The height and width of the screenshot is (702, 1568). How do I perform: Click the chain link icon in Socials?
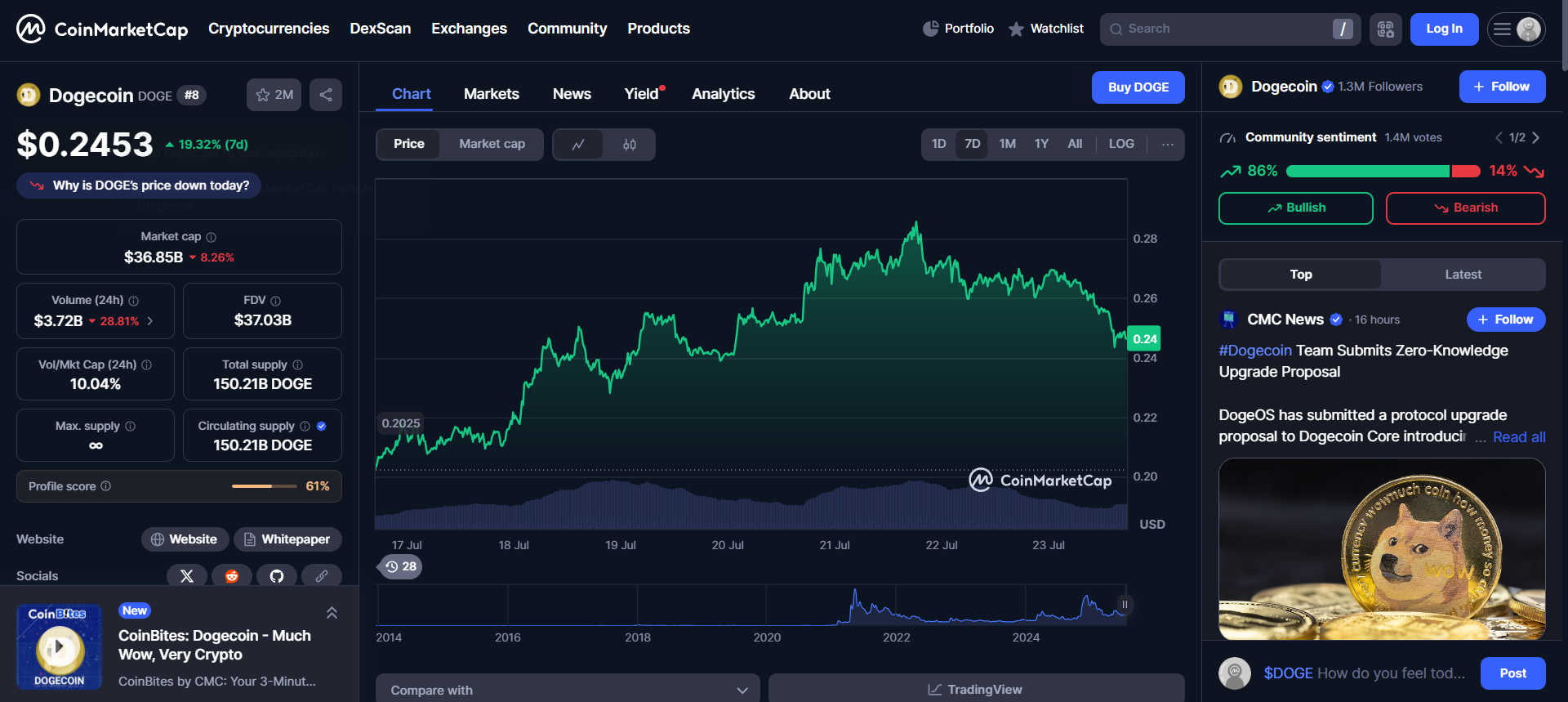322,576
